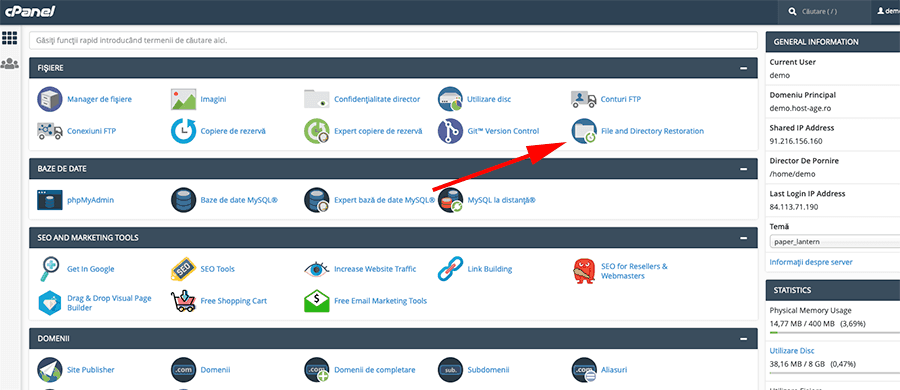The image size is (900, 390).
Task: Click the Conturi FTP link
Action: (620, 99)
